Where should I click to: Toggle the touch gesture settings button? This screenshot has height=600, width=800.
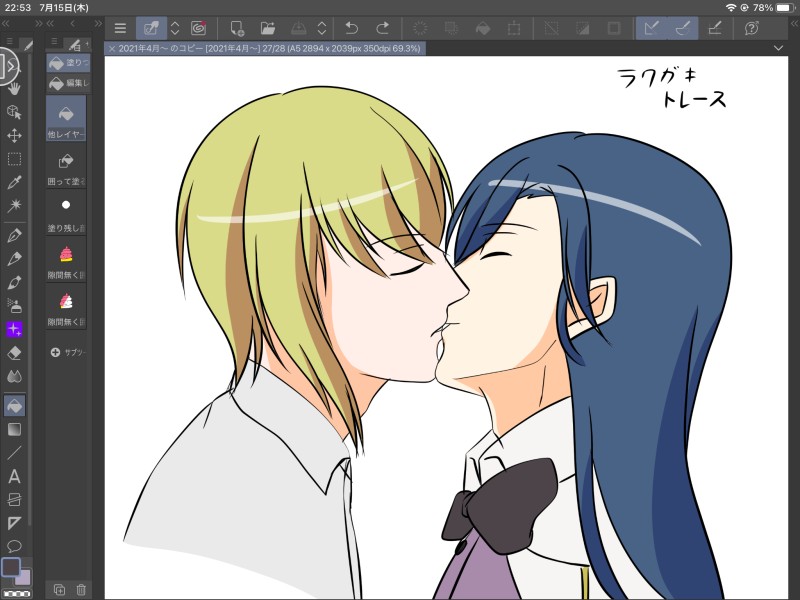[151, 28]
